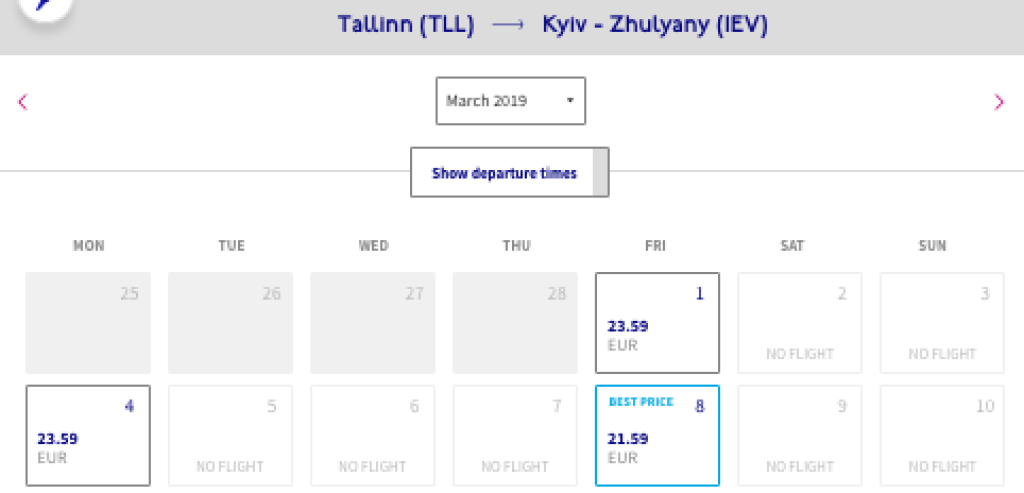Select Friday March 1 flight at 23.59 EUR
Screen dimensions: 1024x493
657,323
